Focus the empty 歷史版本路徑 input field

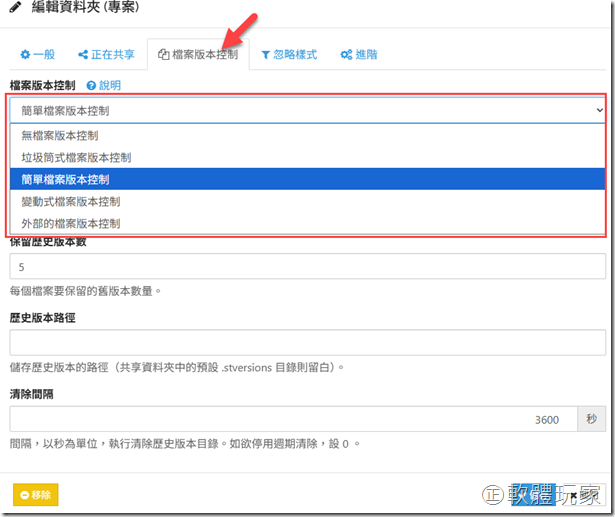pyautogui.click(x=307, y=343)
